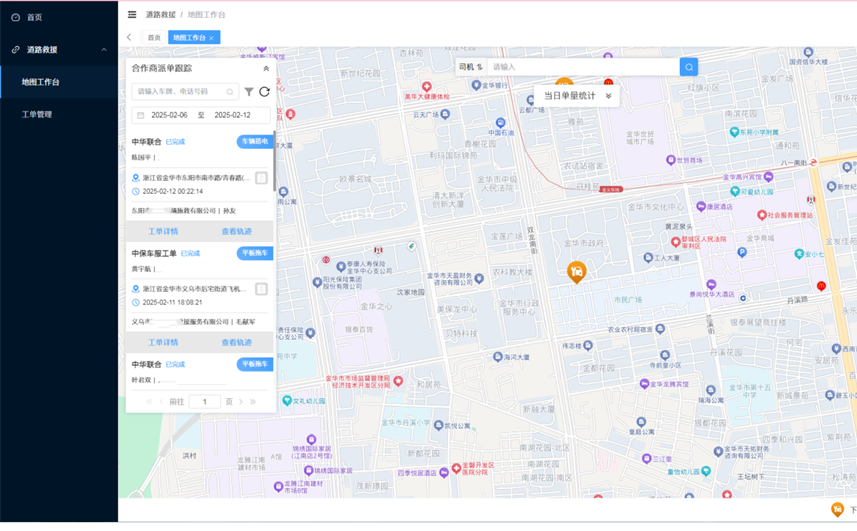Click the 车辆搭电 tag on first order
Image resolution: width=857 pixels, height=531 pixels.
[255, 141]
